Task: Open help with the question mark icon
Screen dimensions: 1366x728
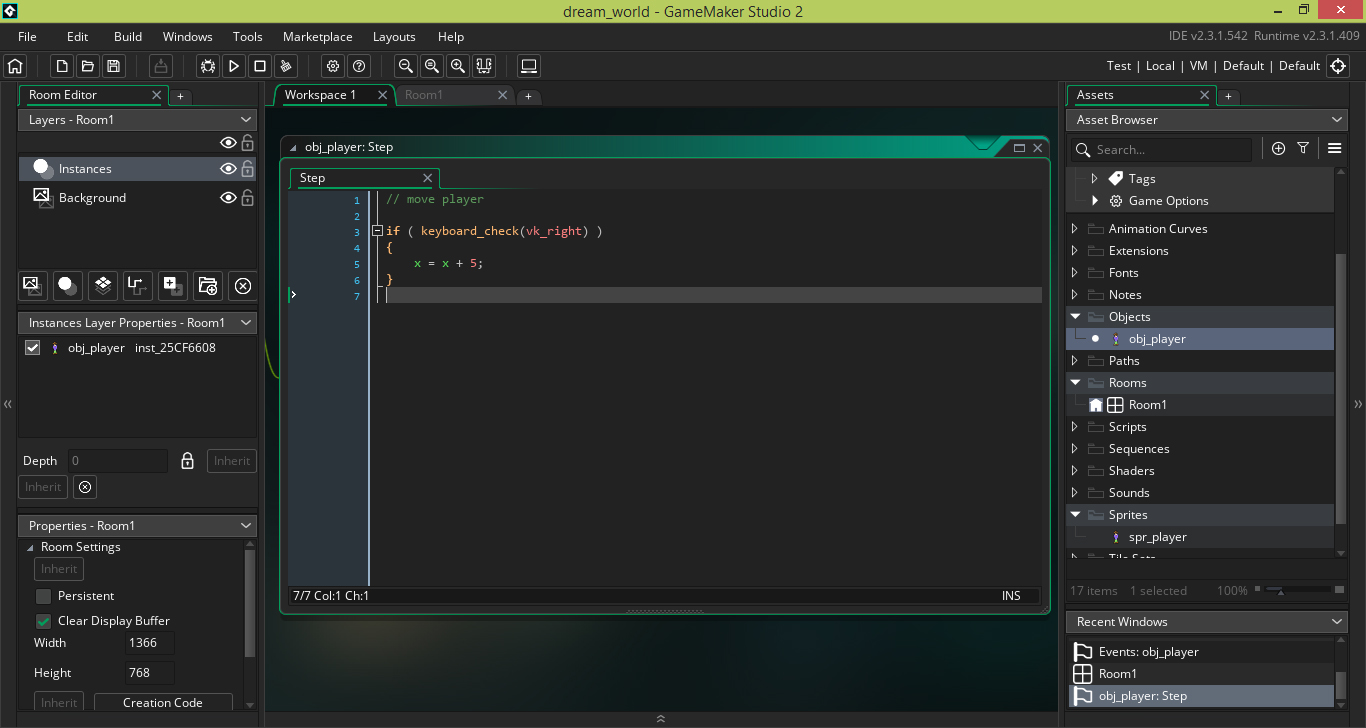Action: [359, 66]
